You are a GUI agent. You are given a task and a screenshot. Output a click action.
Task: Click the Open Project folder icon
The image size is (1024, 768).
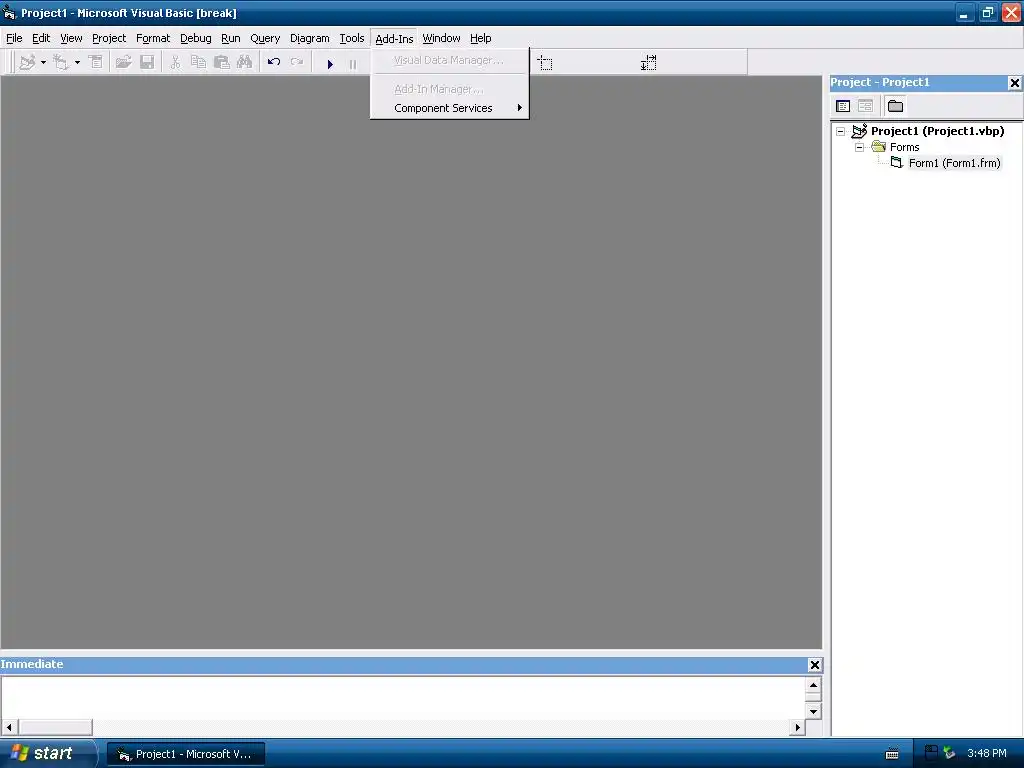pos(123,63)
